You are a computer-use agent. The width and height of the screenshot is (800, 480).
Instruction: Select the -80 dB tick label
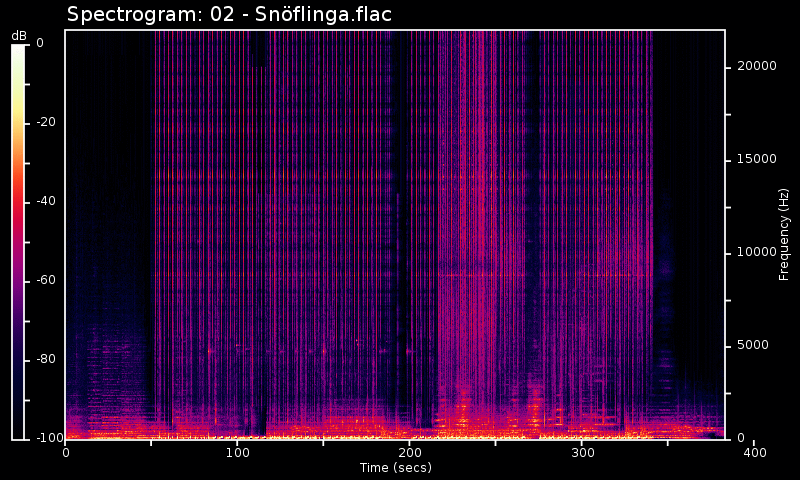pos(46,359)
